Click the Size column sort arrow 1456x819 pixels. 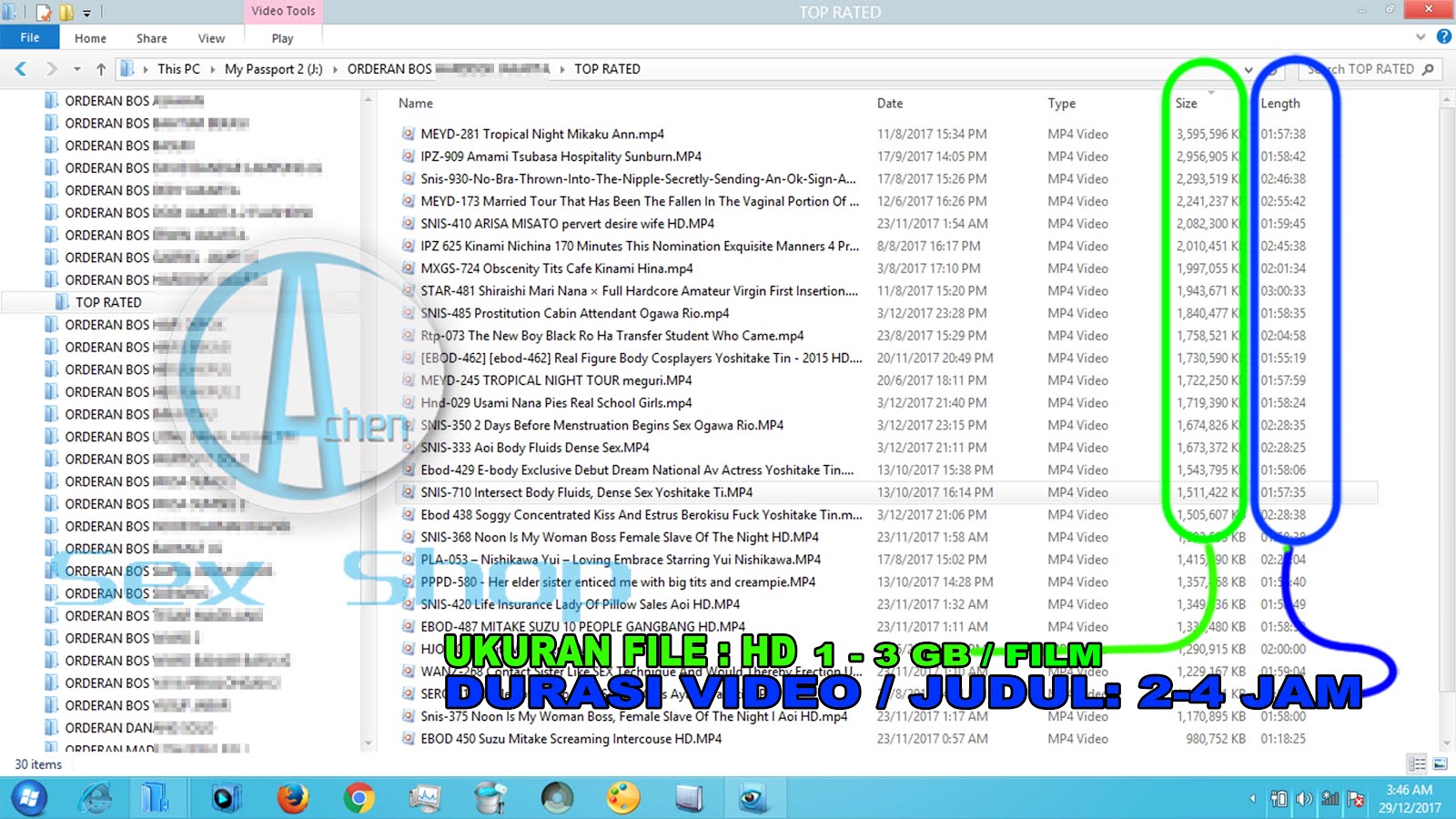tap(1210, 94)
